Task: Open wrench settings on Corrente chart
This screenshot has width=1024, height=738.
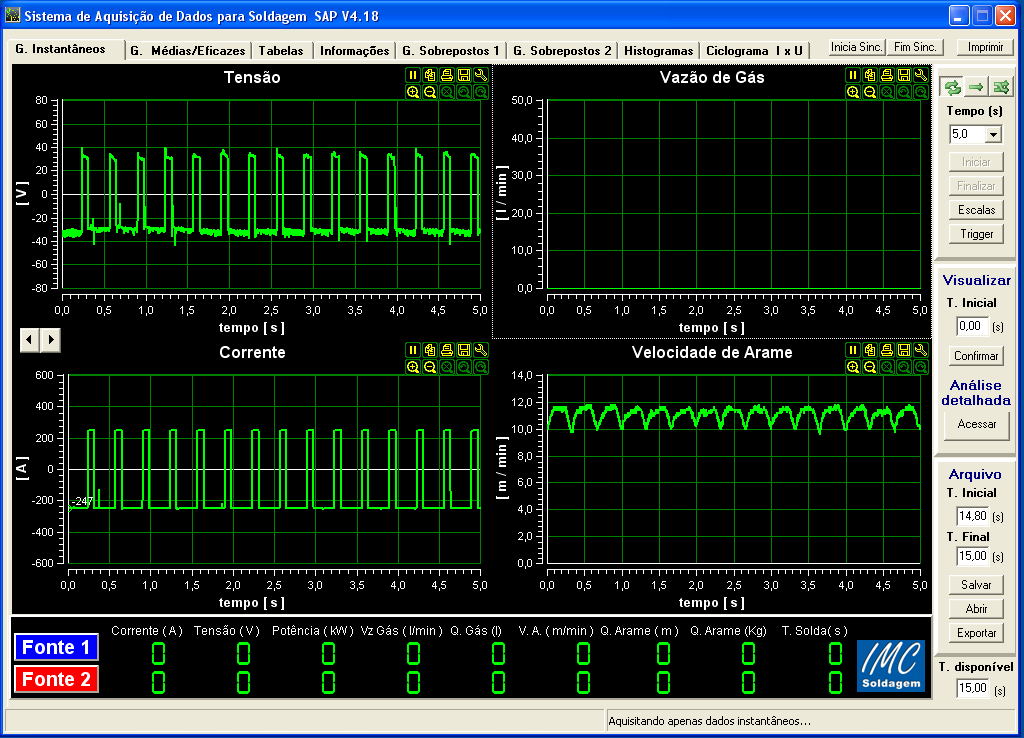Action: [x=481, y=350]
